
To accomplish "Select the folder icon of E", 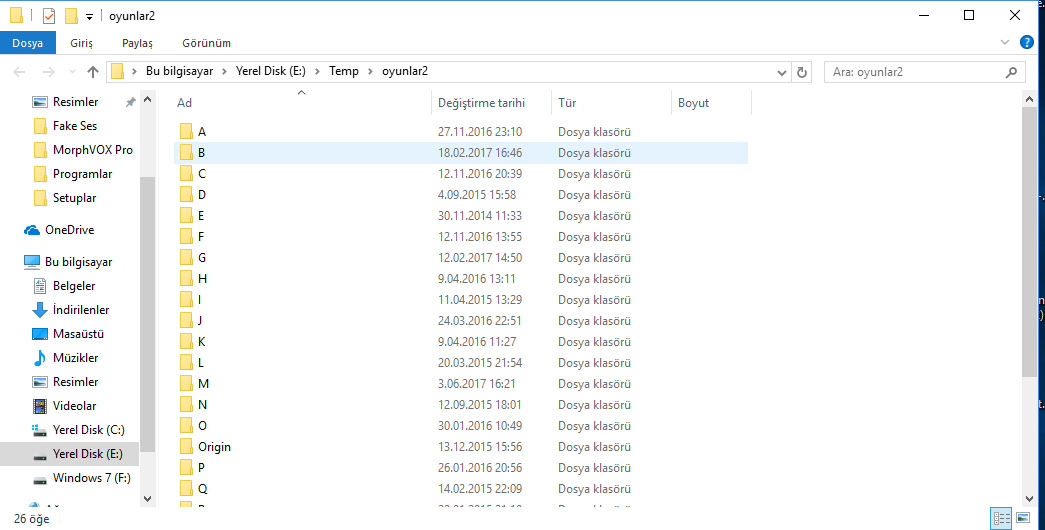I will 187,215.
